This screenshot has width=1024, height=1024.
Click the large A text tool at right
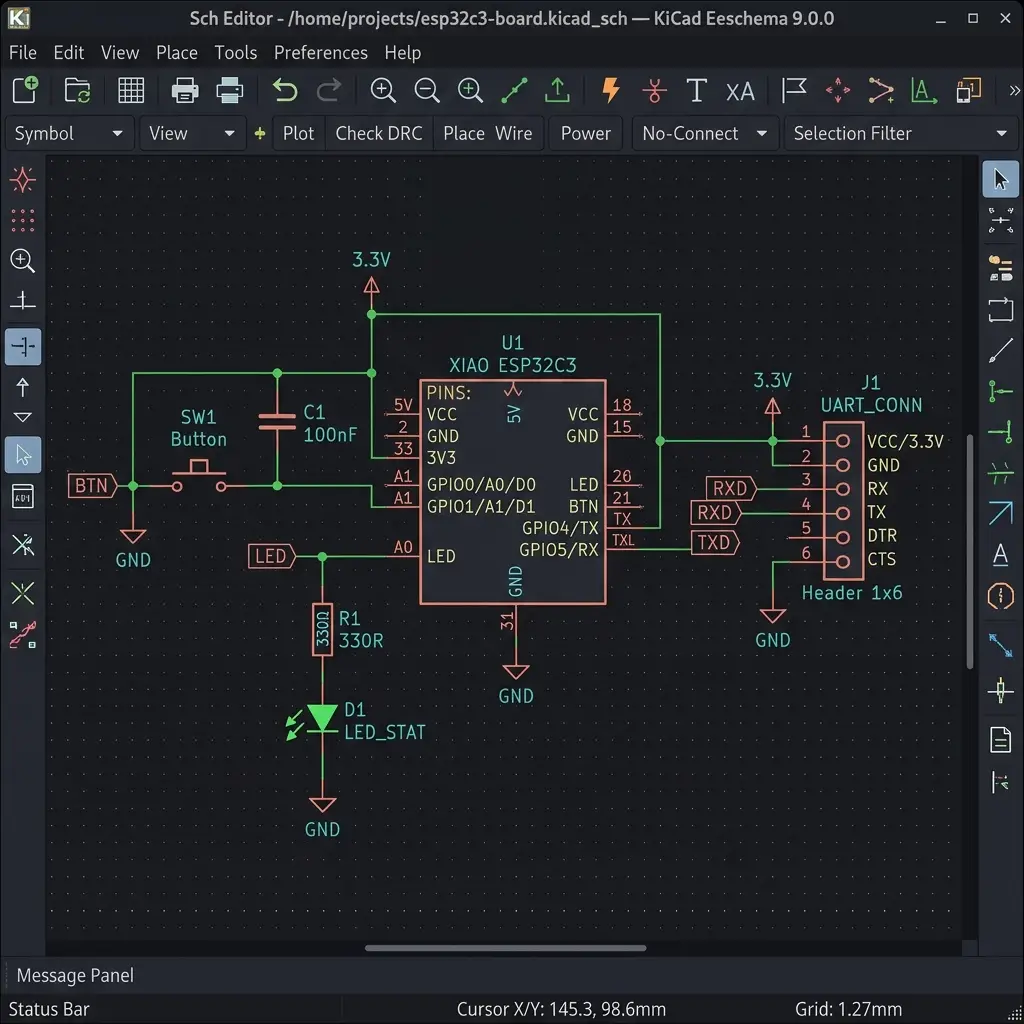[x=1000, y=554]
